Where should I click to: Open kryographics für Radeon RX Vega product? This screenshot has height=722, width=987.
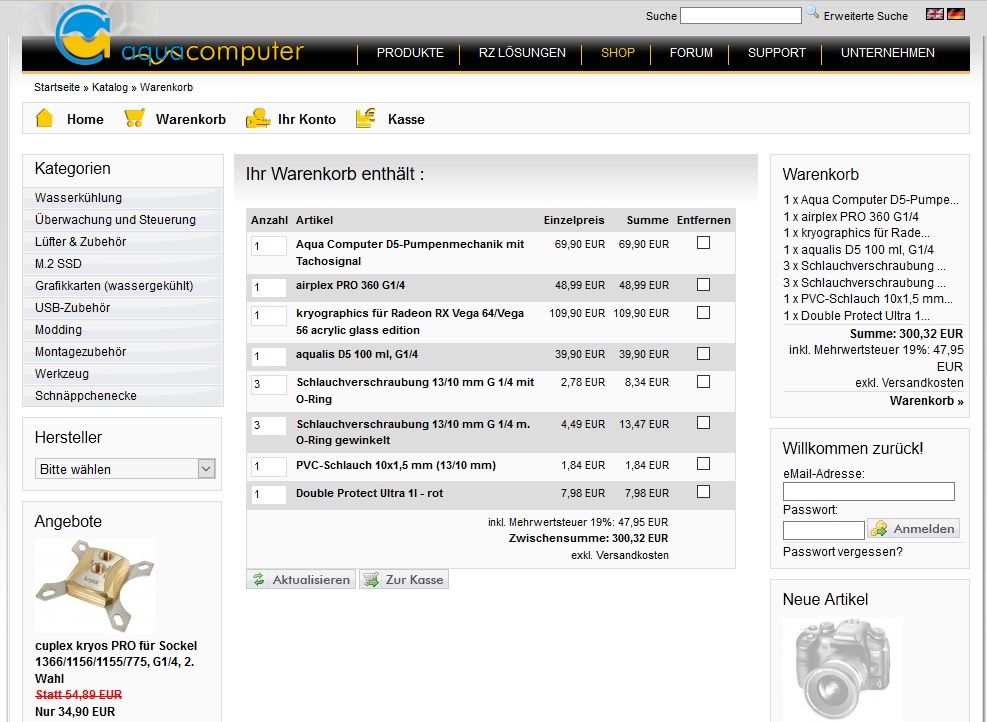pos(410,322)
